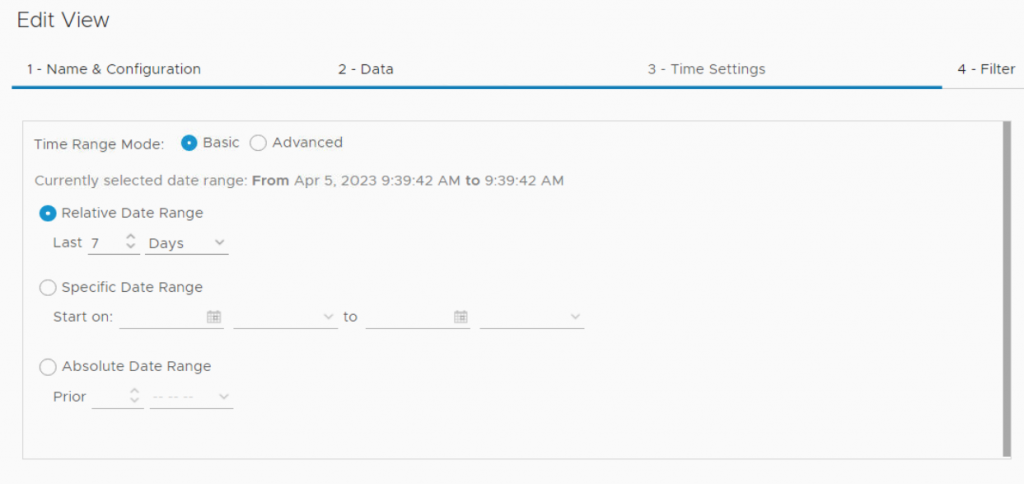This screenshot has width=1024, height=484.
Task: Expand the Prior period unit dropdown
Action: click(191, 397)
